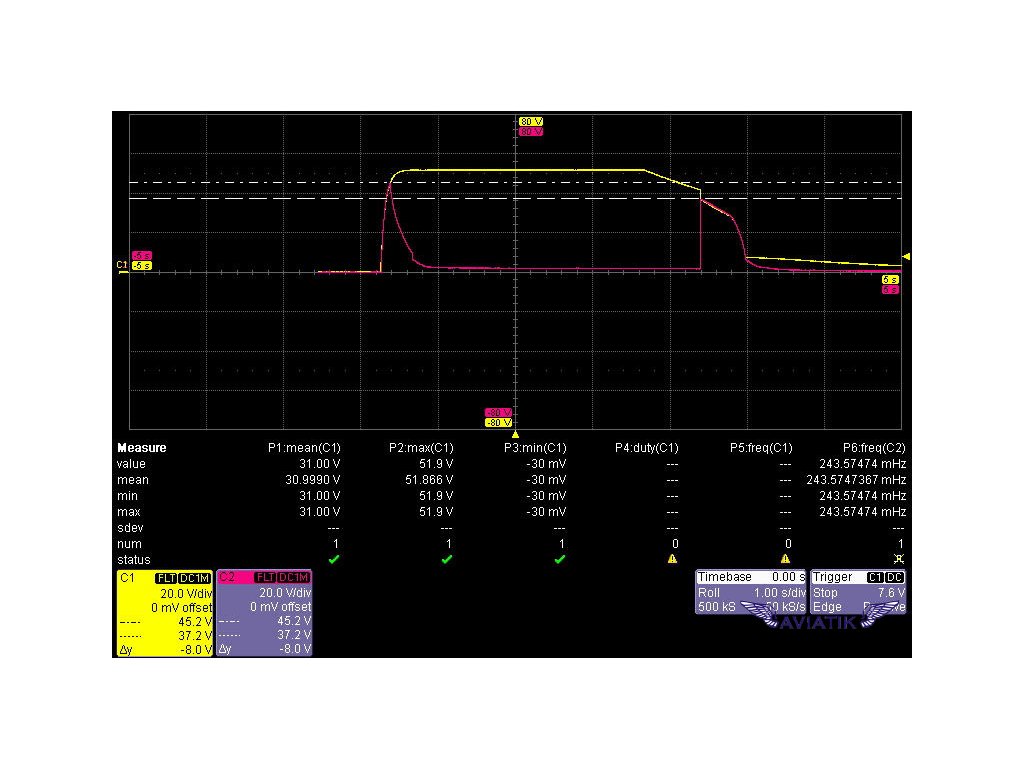Click the Δy -8.0 V reading in C1 box

[x=165, y=650]
